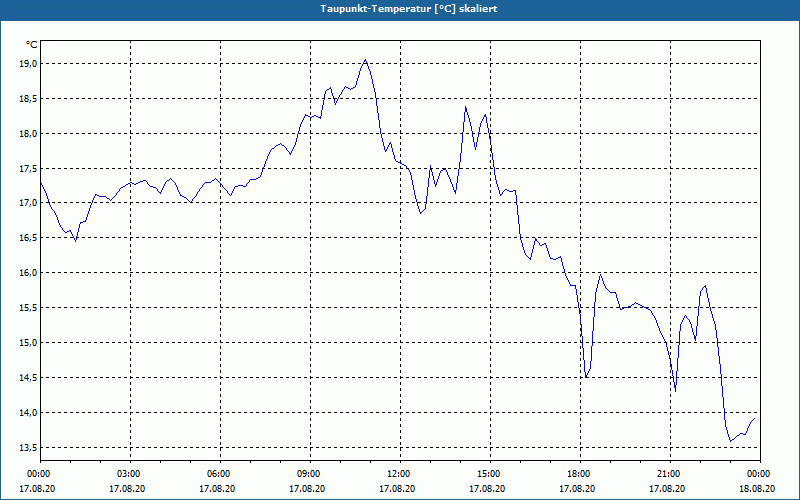800x500 pixels.
Task: Click the 21:00 time label
Action: (670, 474)
